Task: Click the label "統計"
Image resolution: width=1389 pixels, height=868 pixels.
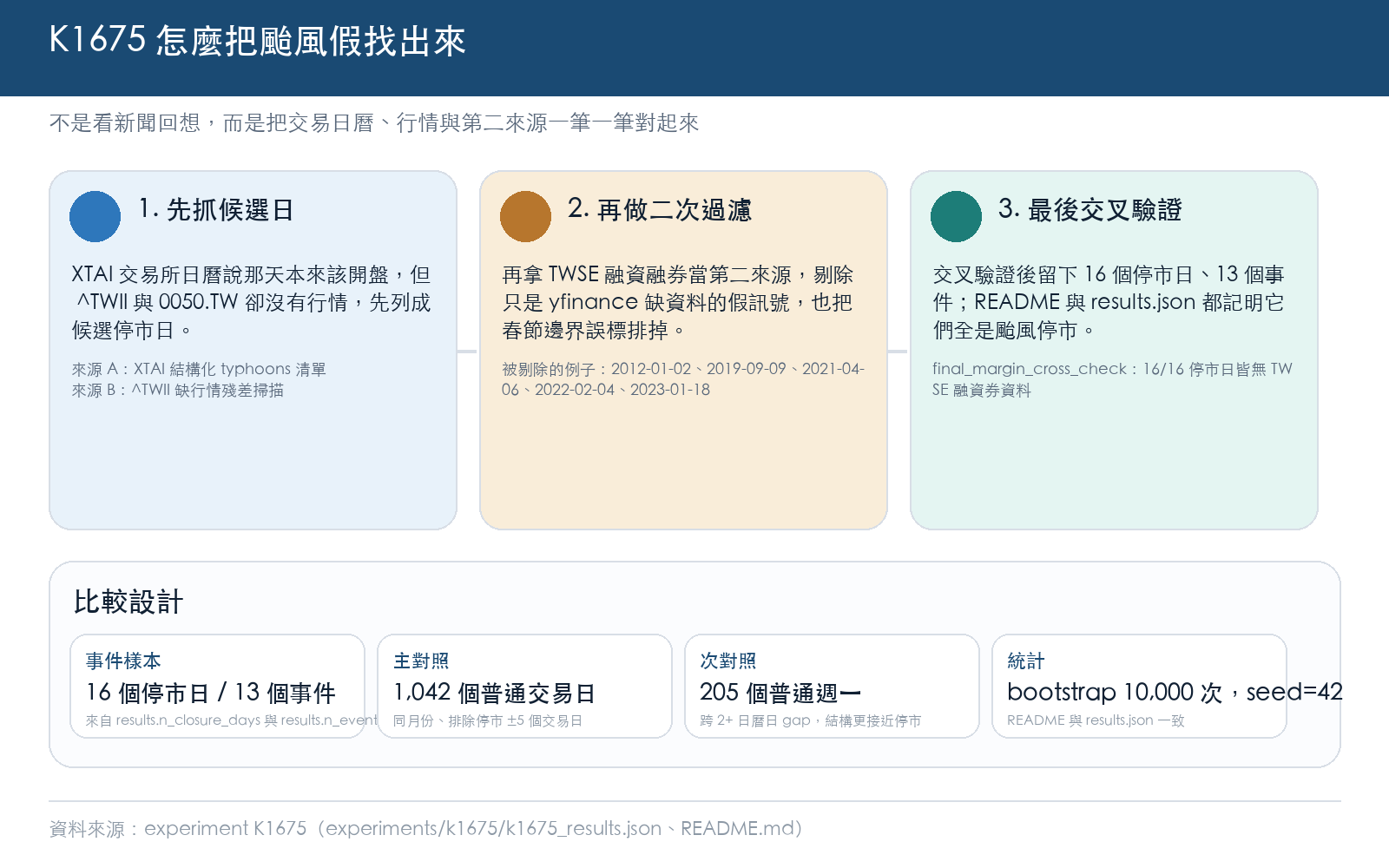Action: [x=1025, y=661]
